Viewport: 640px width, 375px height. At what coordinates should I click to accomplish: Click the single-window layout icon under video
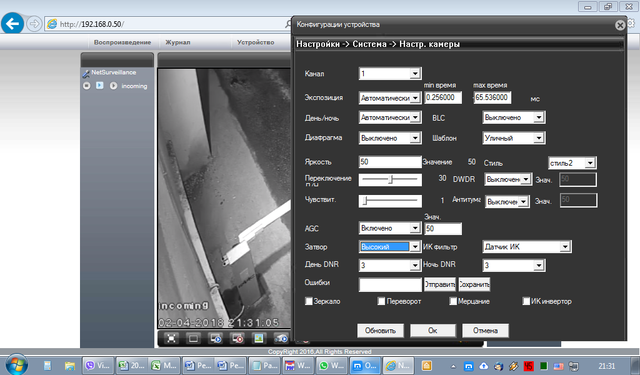193,338
